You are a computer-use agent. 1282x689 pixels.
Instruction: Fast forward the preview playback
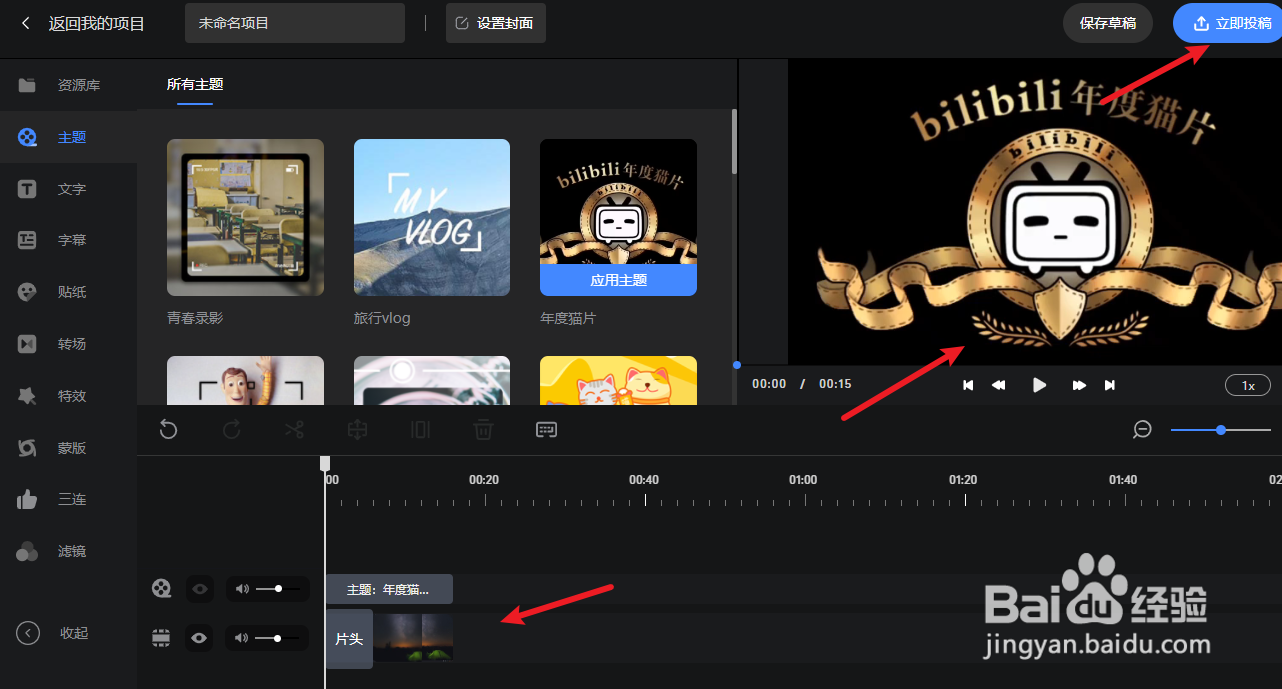pyautogui.click(x=1079, y=385)
